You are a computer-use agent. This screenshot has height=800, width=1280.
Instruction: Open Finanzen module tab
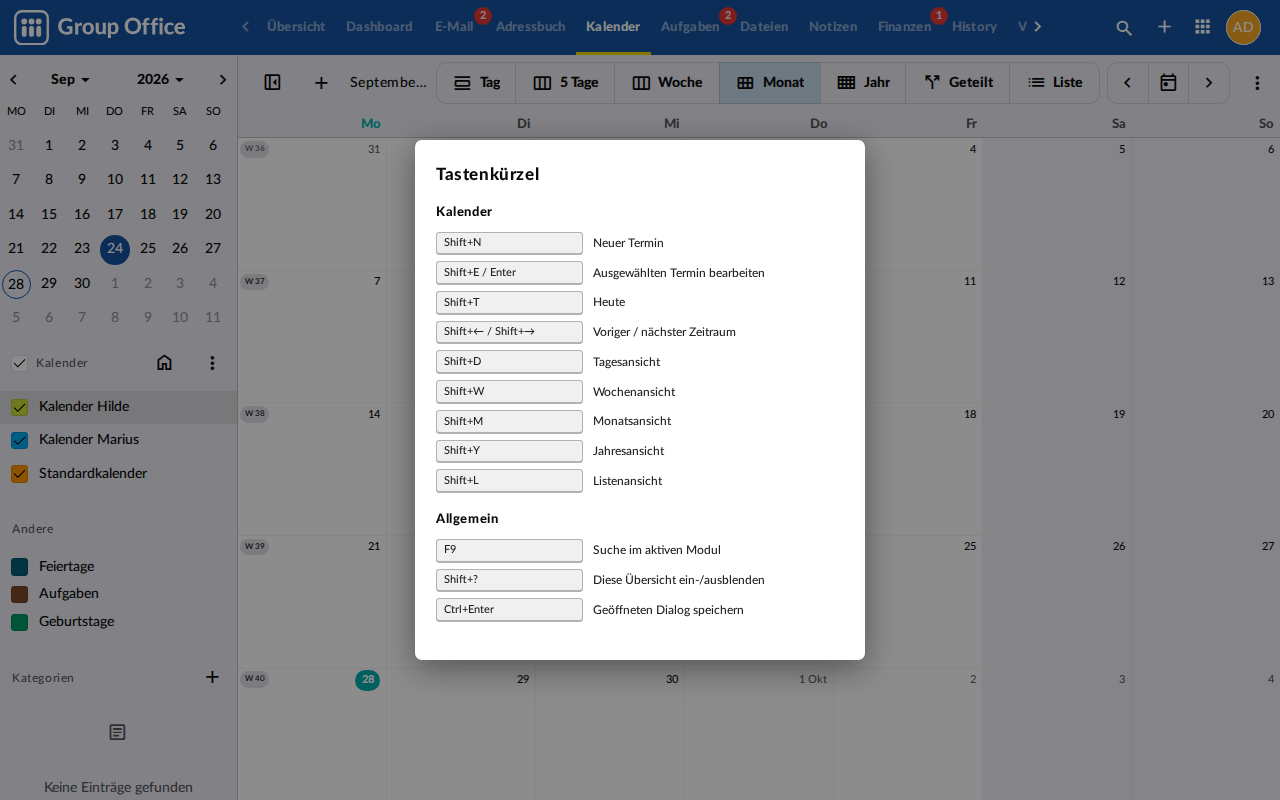point(904,27)
